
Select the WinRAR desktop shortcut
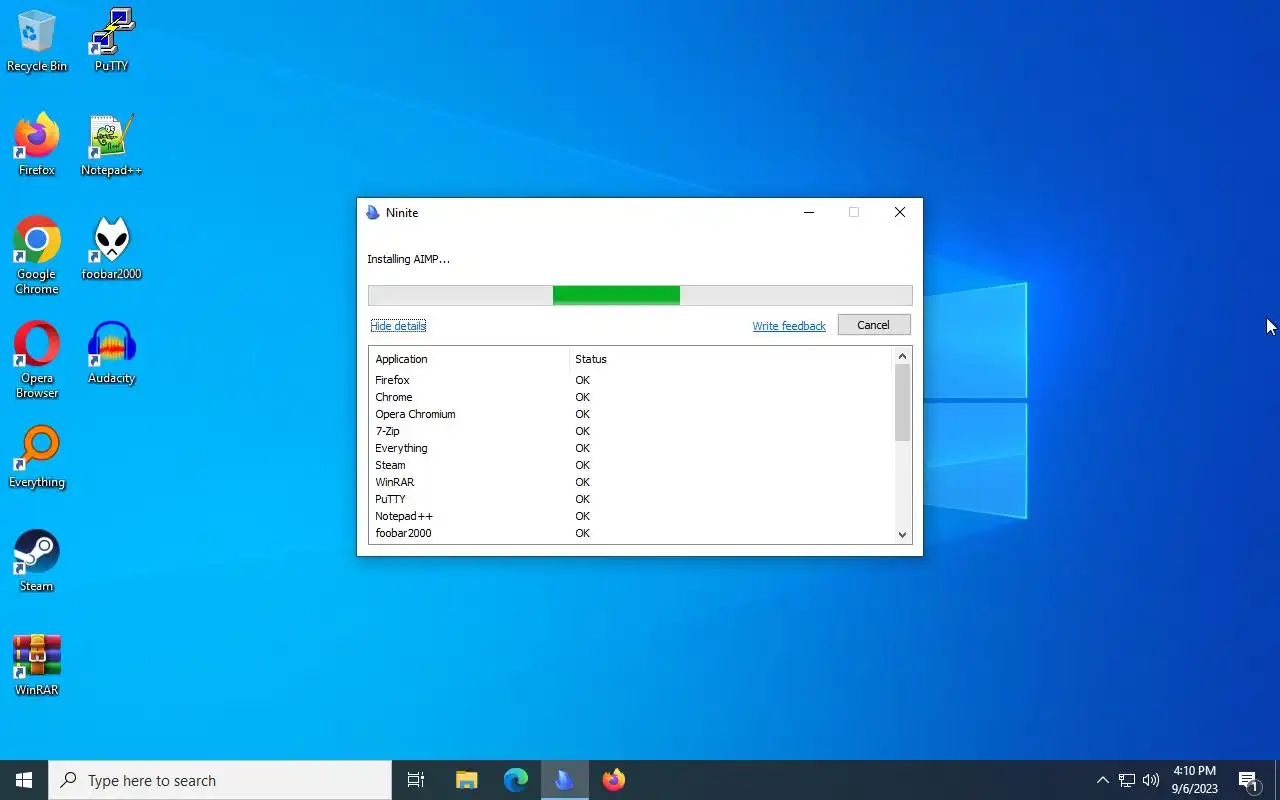(37, 666)
